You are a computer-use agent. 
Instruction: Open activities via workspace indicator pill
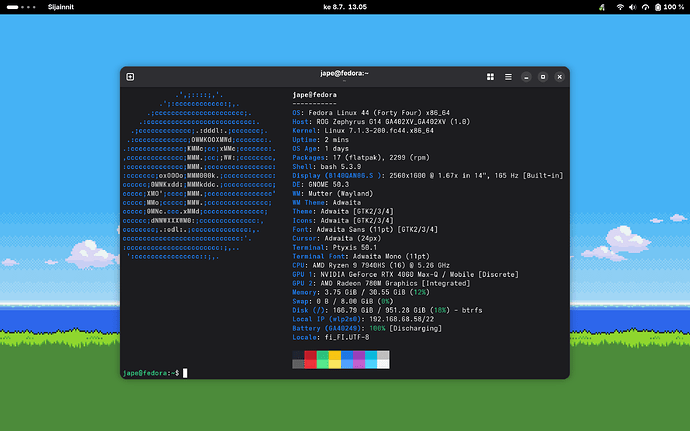13,7
